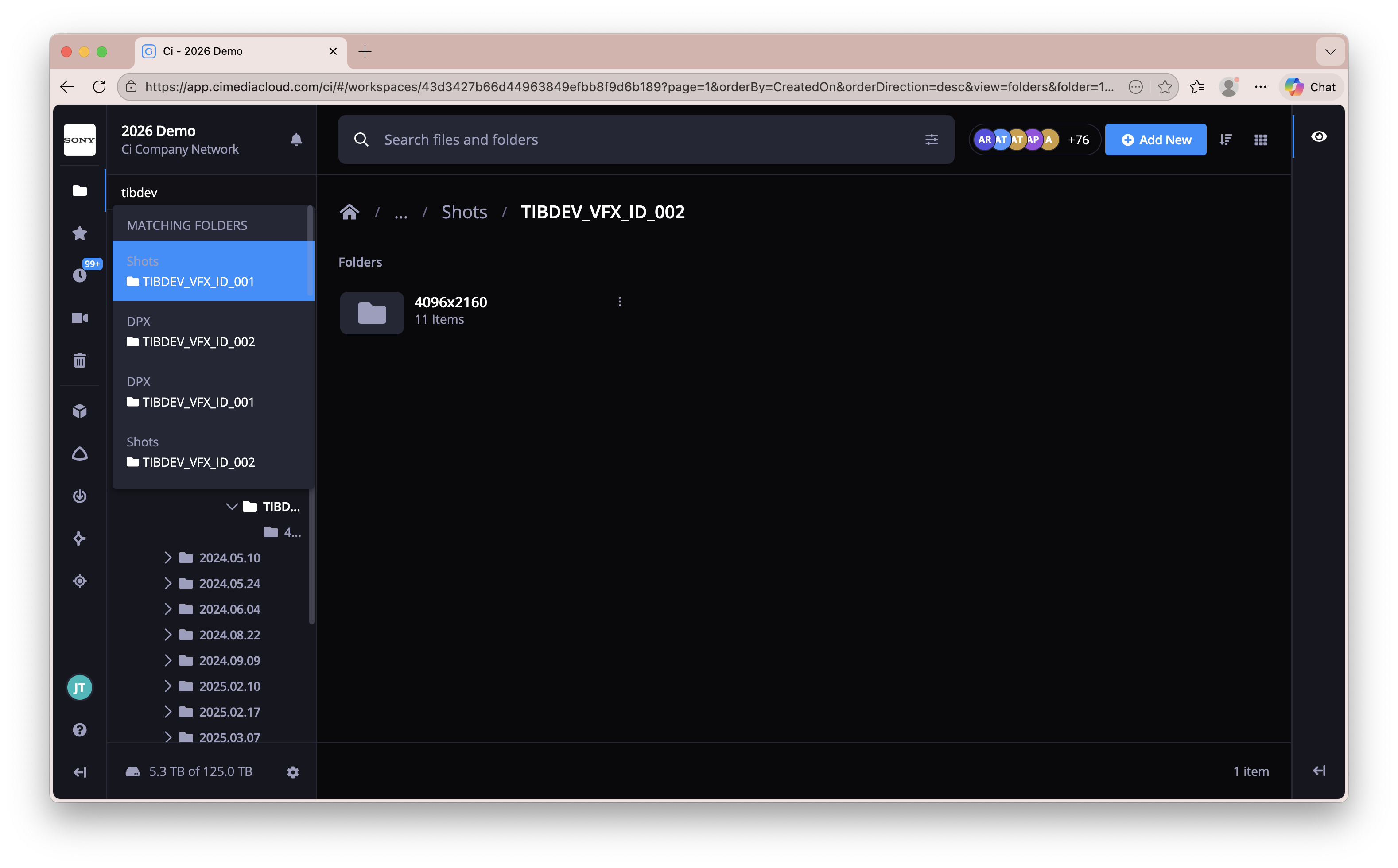The width and height of the screenshot is (1398, 868).
Task: Expand the 2024.09.09 folder
Action: pos(168,660)
